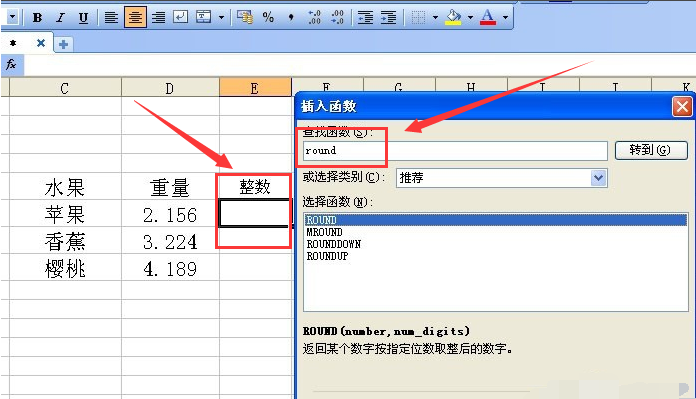The height and width of the screenshot is (399, 696).
Task: Open the merge cells options arrow
Action: coord(221,18)
